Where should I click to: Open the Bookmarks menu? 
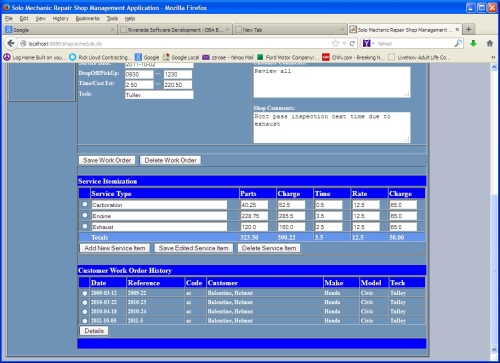point(88,18)
